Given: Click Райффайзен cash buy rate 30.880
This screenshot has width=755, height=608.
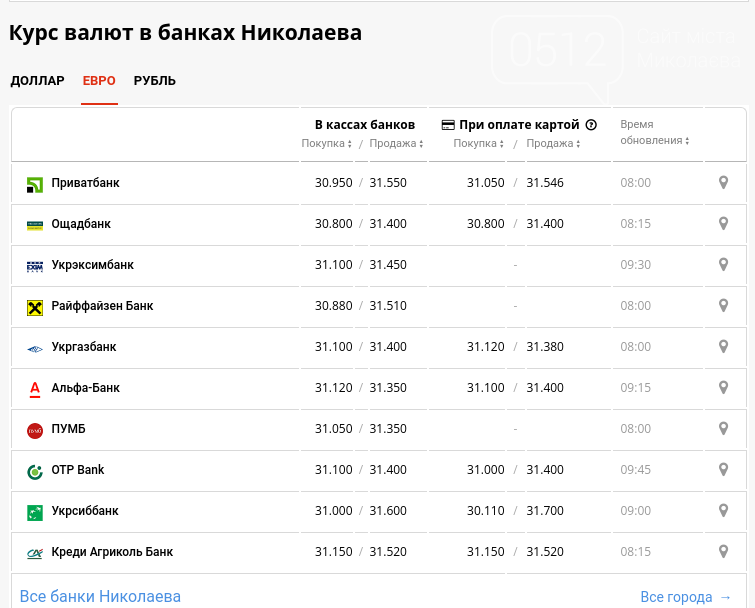Looking at the screenshot, I should [334, 306].
